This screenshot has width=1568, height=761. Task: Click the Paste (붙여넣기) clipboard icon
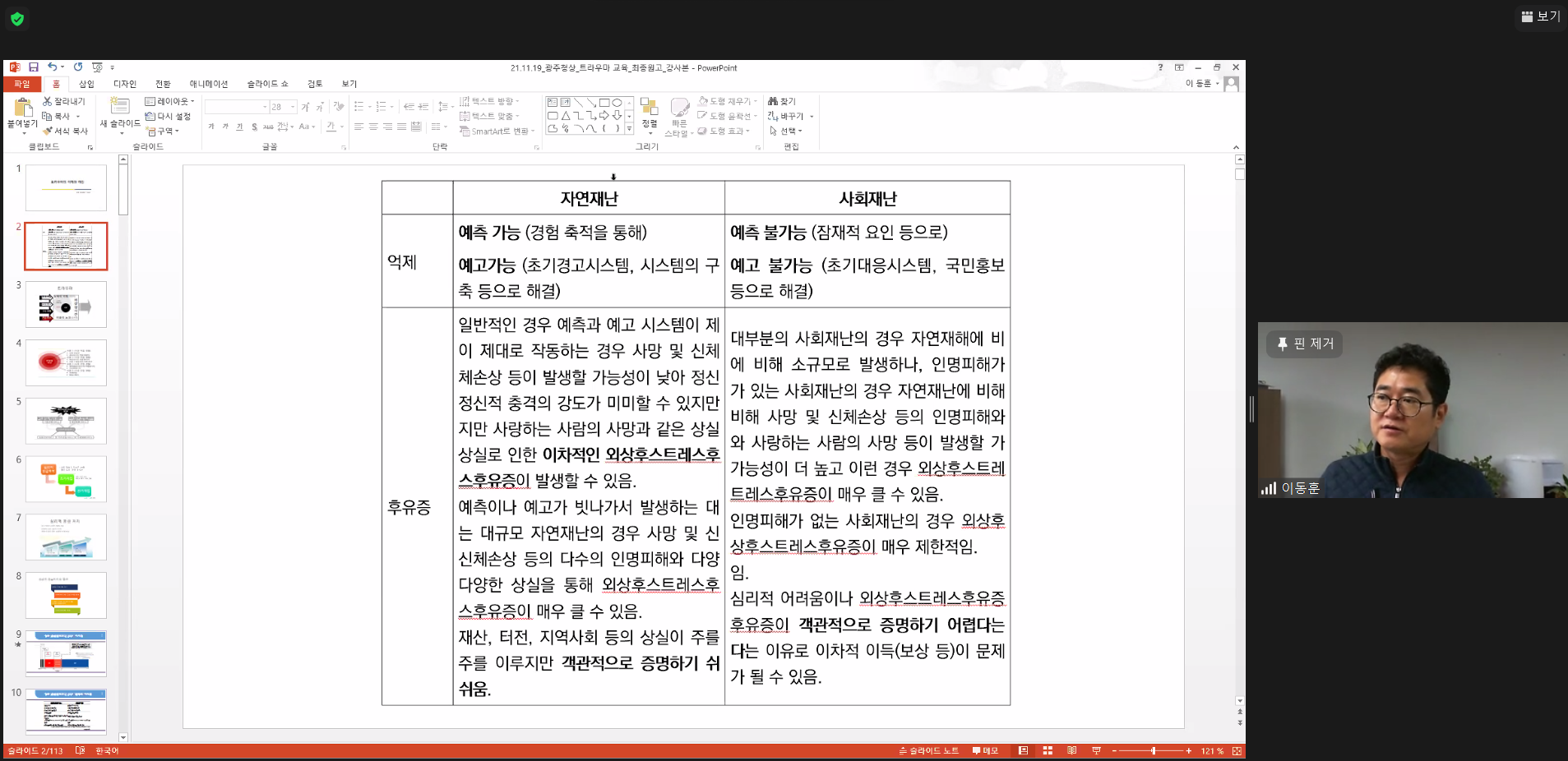22,108
